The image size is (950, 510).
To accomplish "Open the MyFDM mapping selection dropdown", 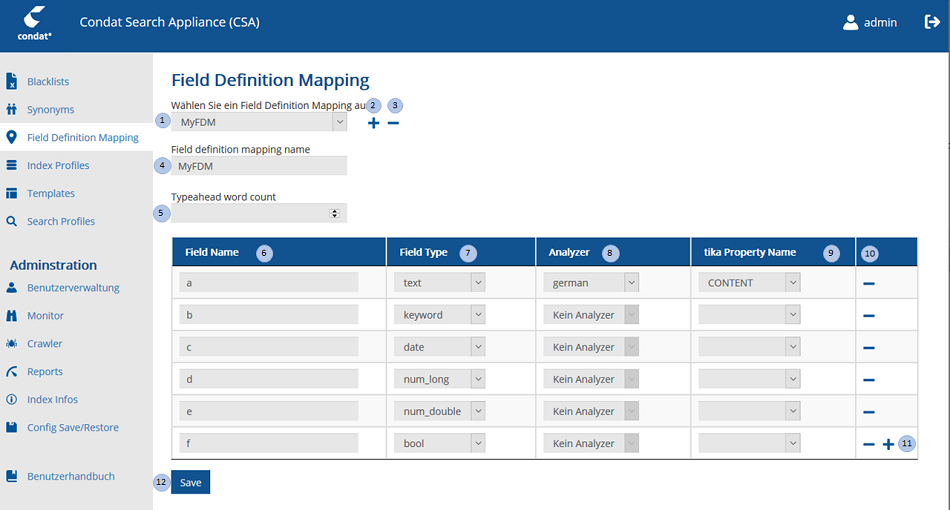I will pos(259,122).
